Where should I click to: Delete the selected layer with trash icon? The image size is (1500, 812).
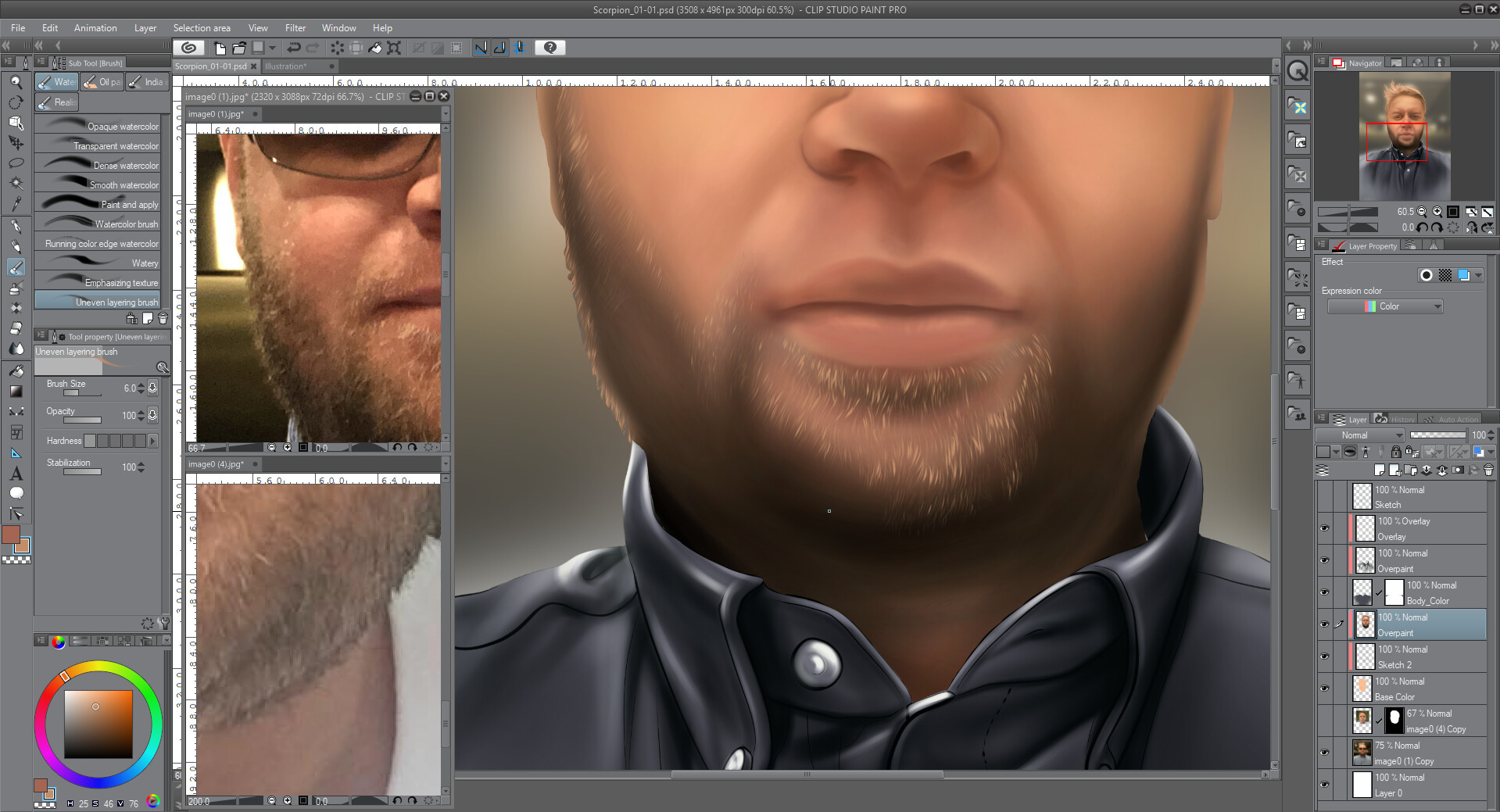pos(1488,470)
